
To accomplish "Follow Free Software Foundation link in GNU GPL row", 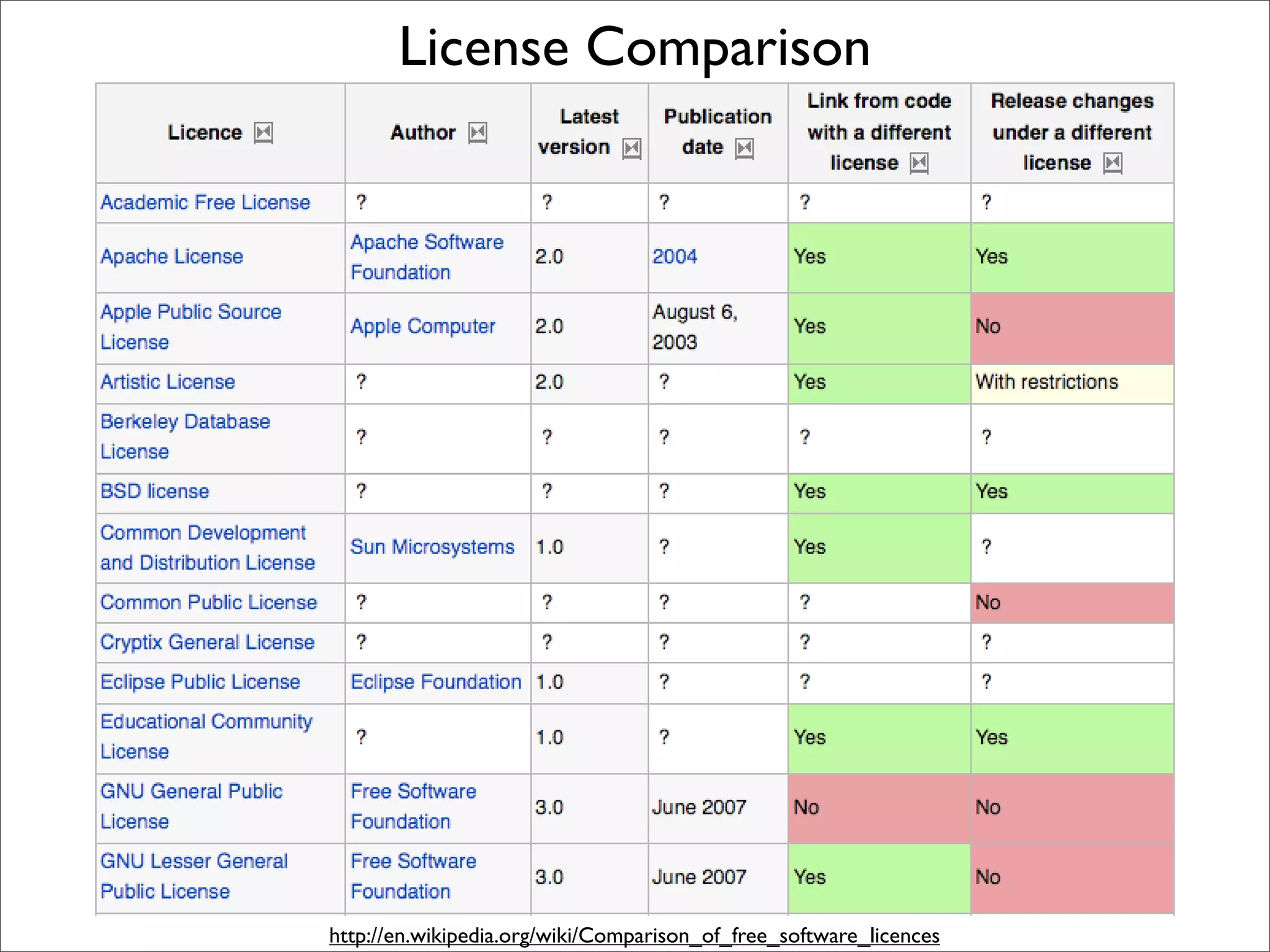I will 414,806.
